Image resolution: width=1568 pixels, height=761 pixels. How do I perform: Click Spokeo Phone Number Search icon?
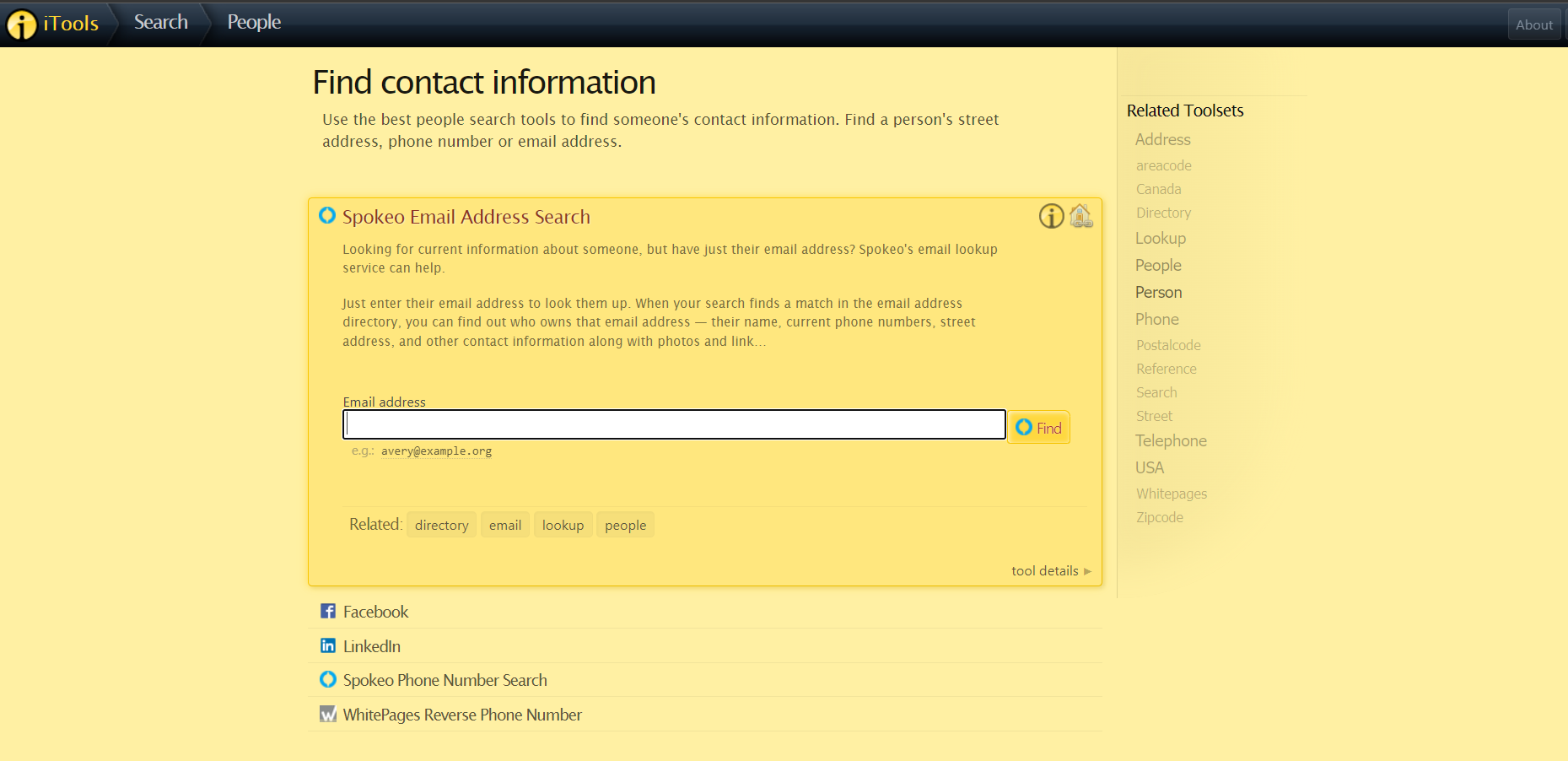coord(328,680)
